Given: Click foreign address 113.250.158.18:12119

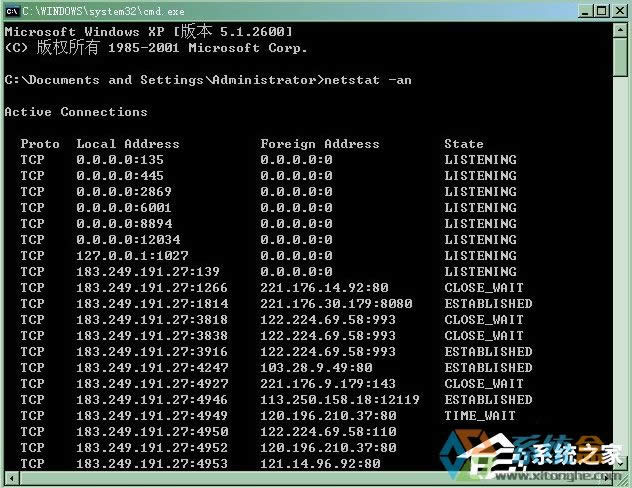Looking at the screenshot, I should (x=340, y=399).
